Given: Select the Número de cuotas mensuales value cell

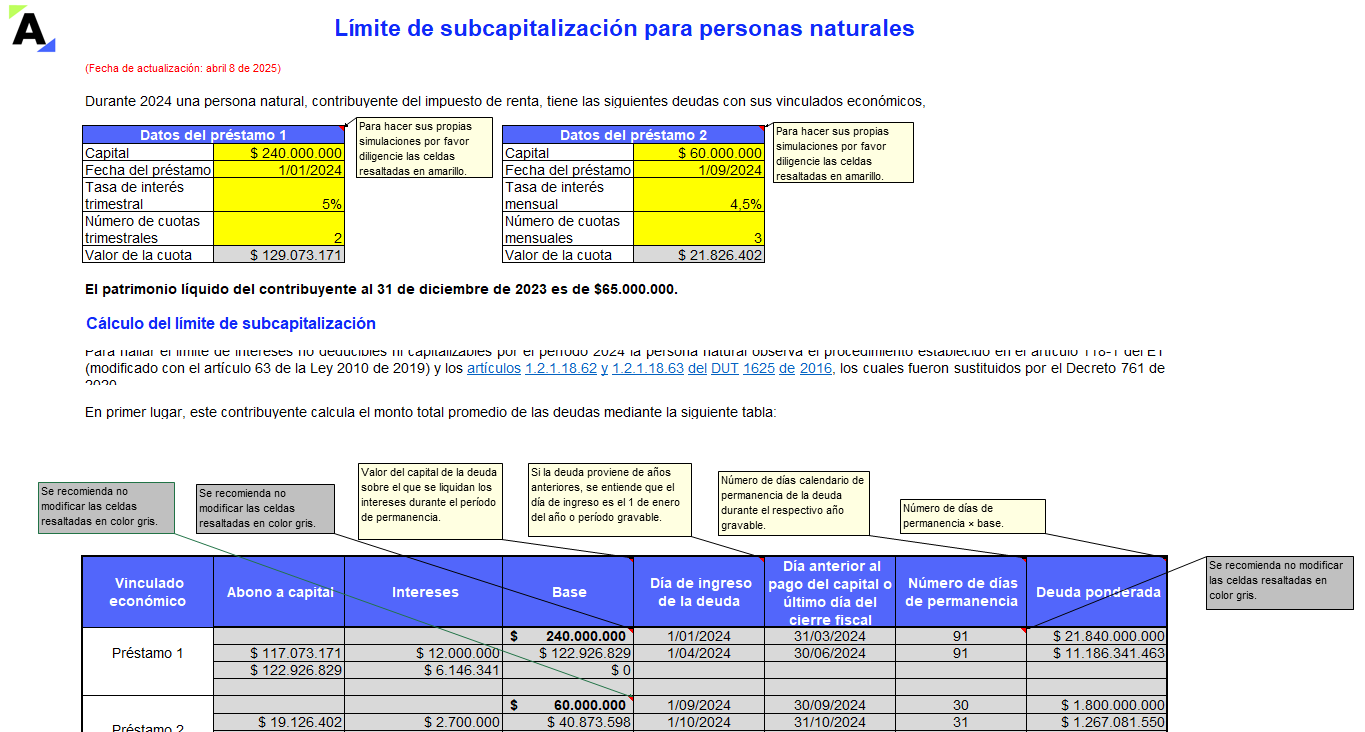Looking at the screenshot, I should pos(699,229).
